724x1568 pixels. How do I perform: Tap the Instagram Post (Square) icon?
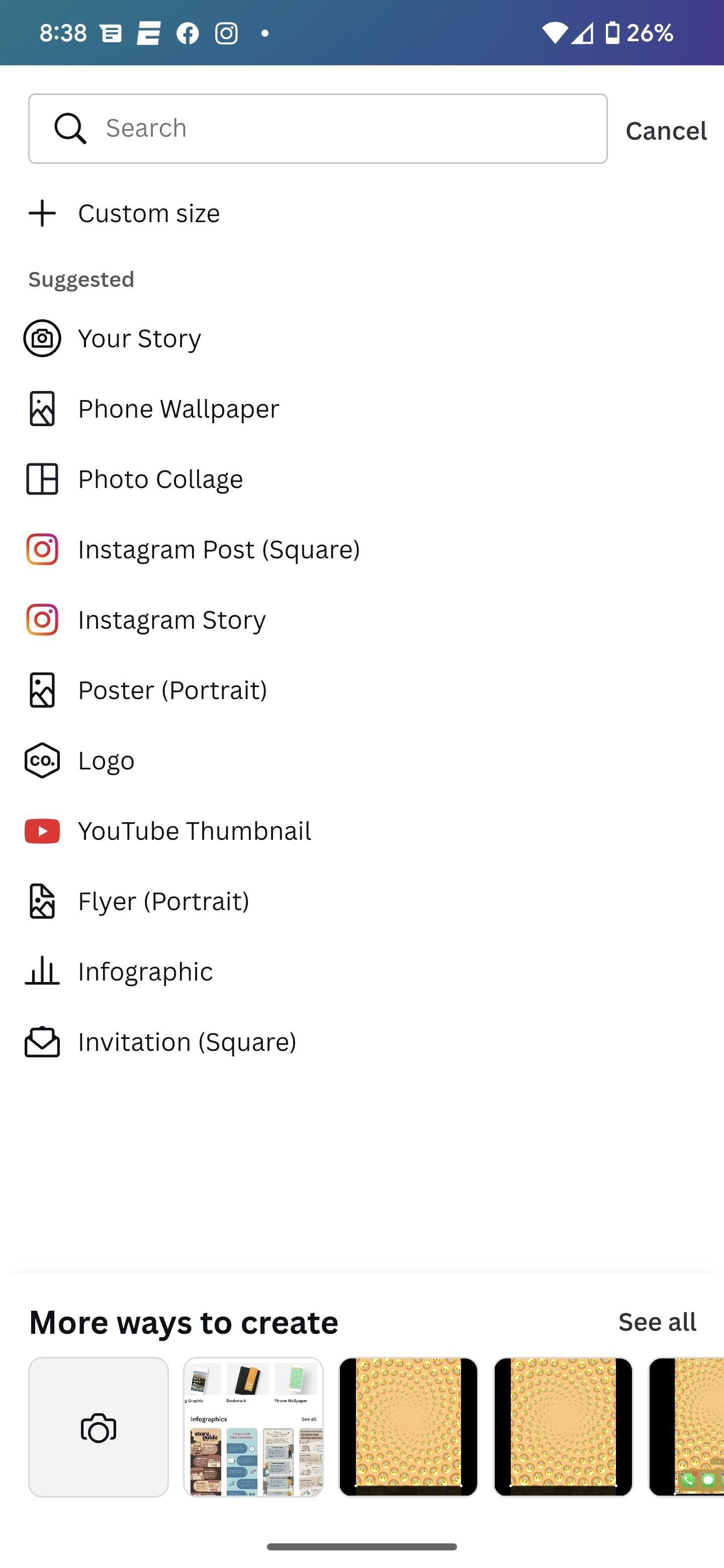[42, 549]
